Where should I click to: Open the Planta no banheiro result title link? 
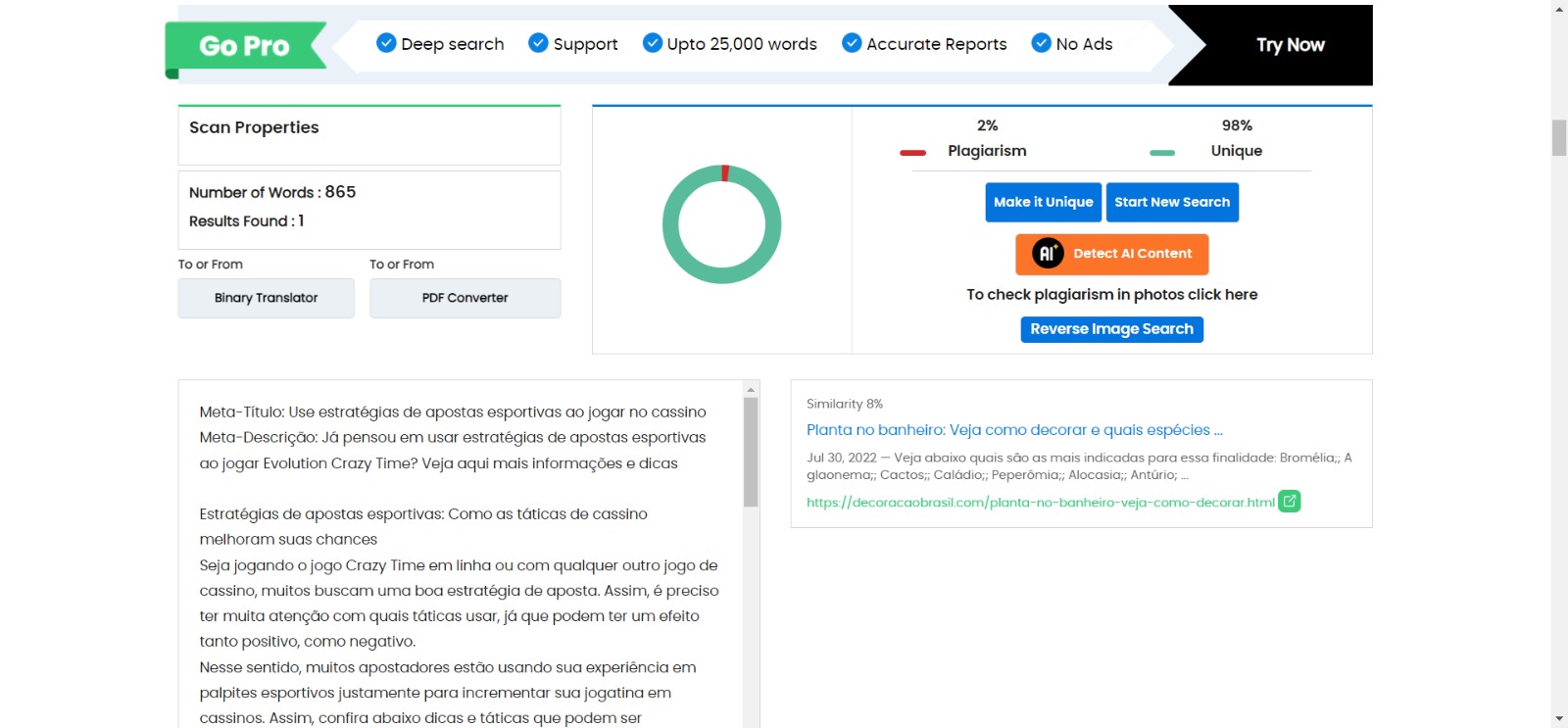coord(1014,430)
